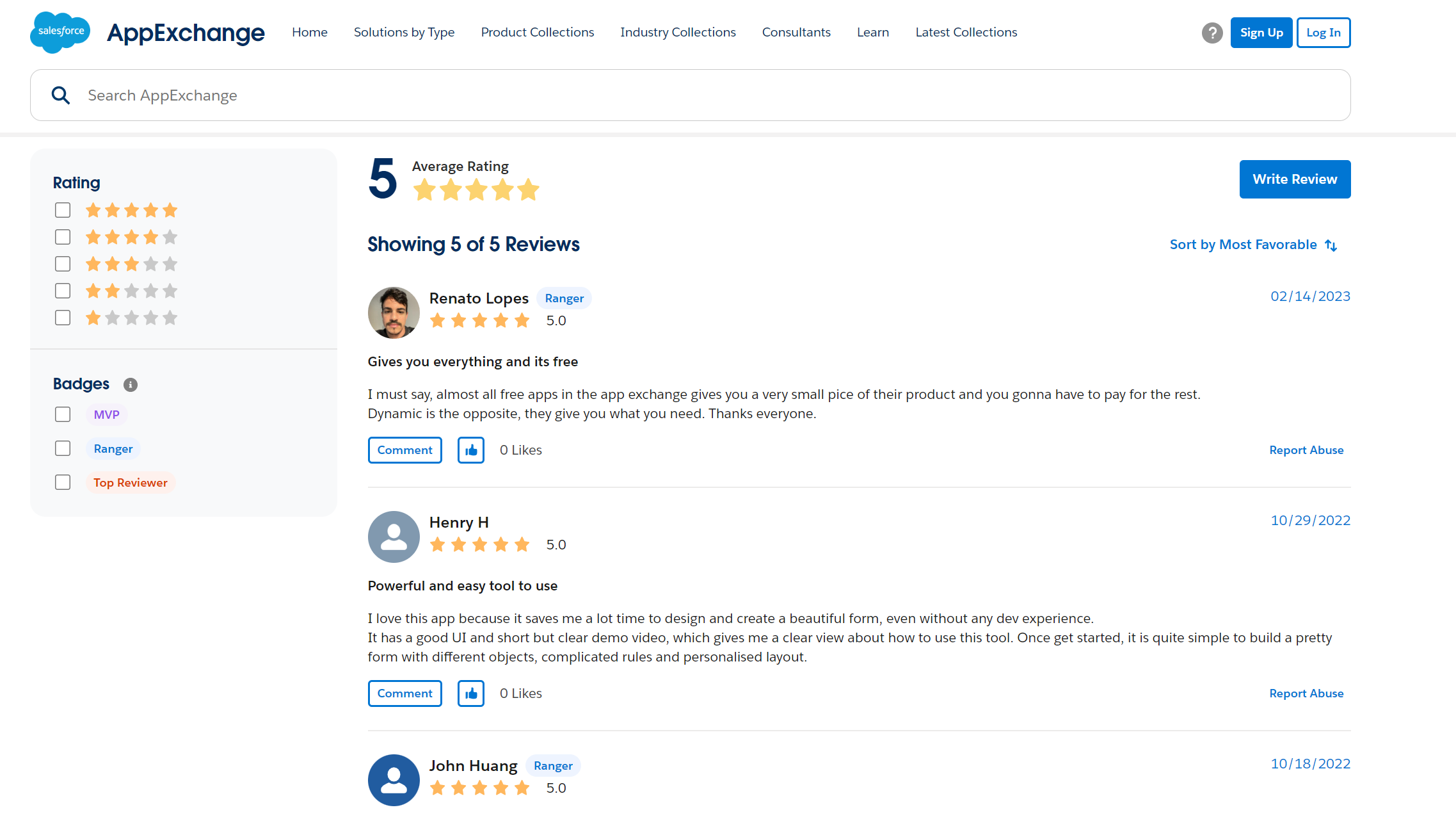Click the help question mark icon
Image resolution: width=1456 pixels, height=819 pixels.
[1212, 33]
